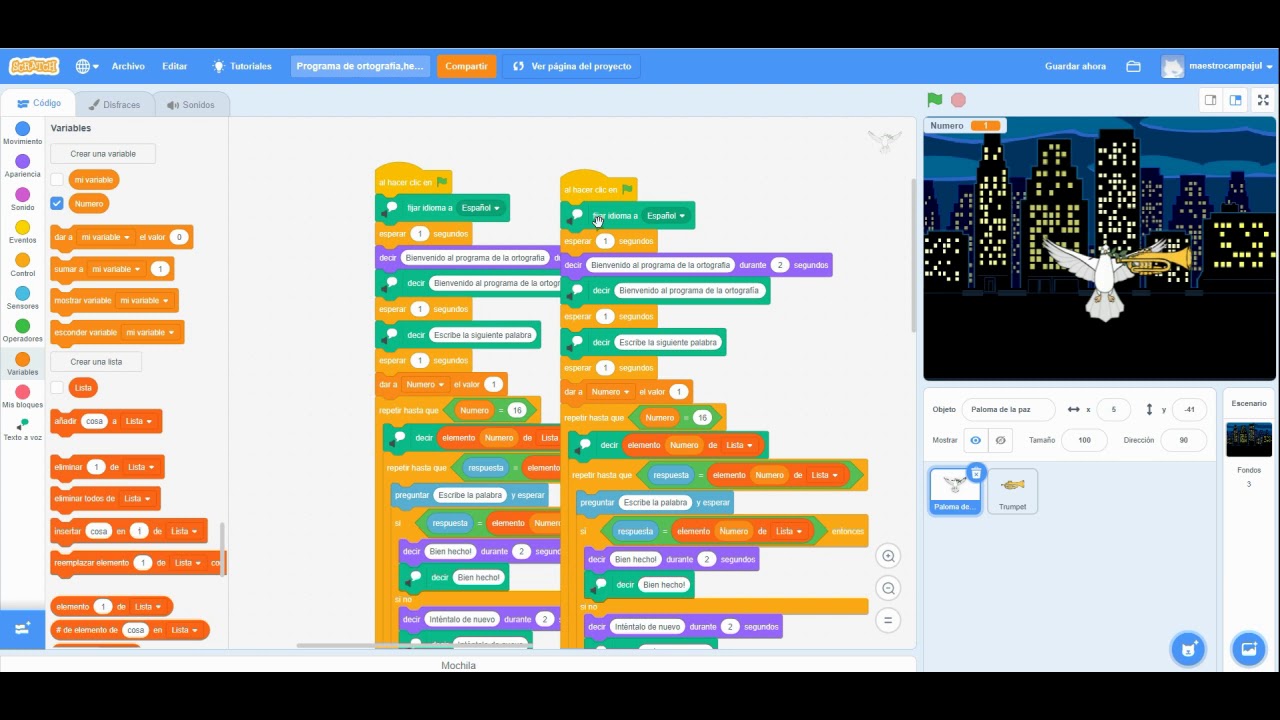Switch to the Disfraces tab
The height and width of the screenshot is (720, 1280).
point(114,104)
